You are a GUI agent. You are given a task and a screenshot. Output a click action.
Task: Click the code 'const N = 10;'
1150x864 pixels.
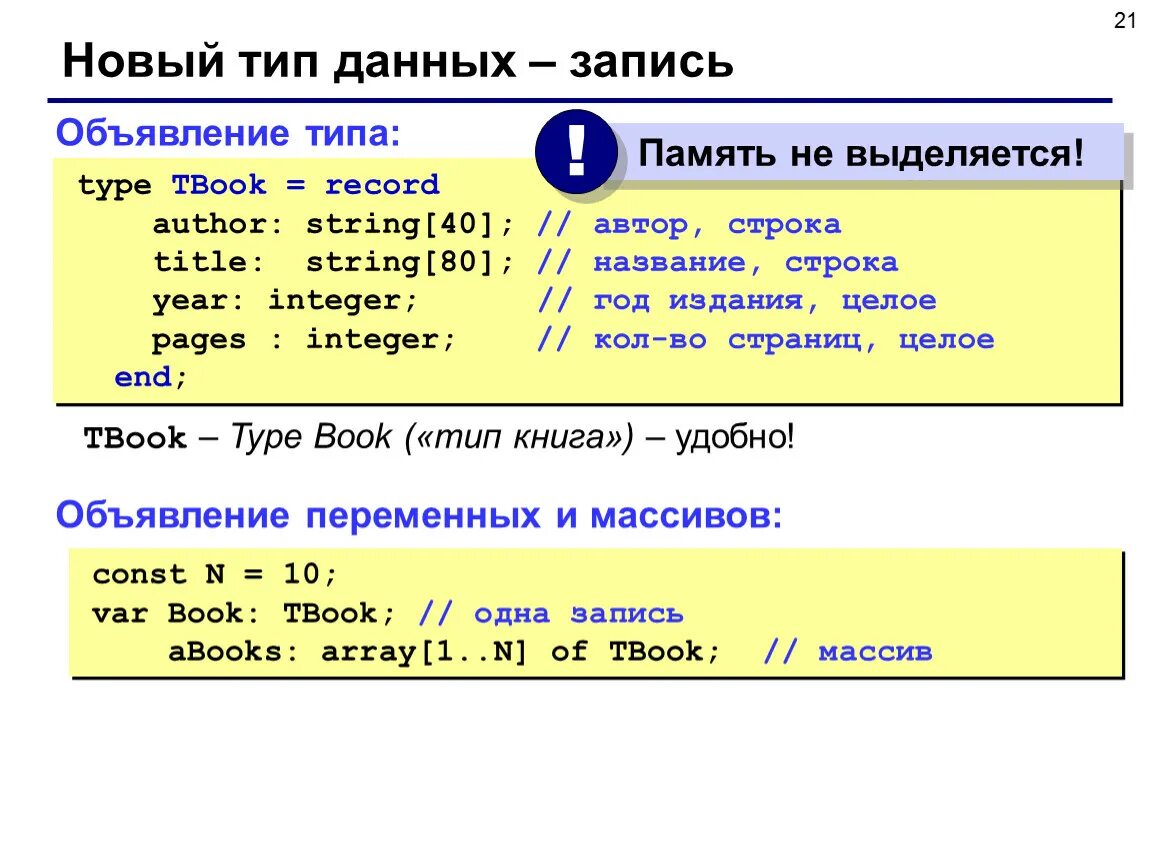215,574
